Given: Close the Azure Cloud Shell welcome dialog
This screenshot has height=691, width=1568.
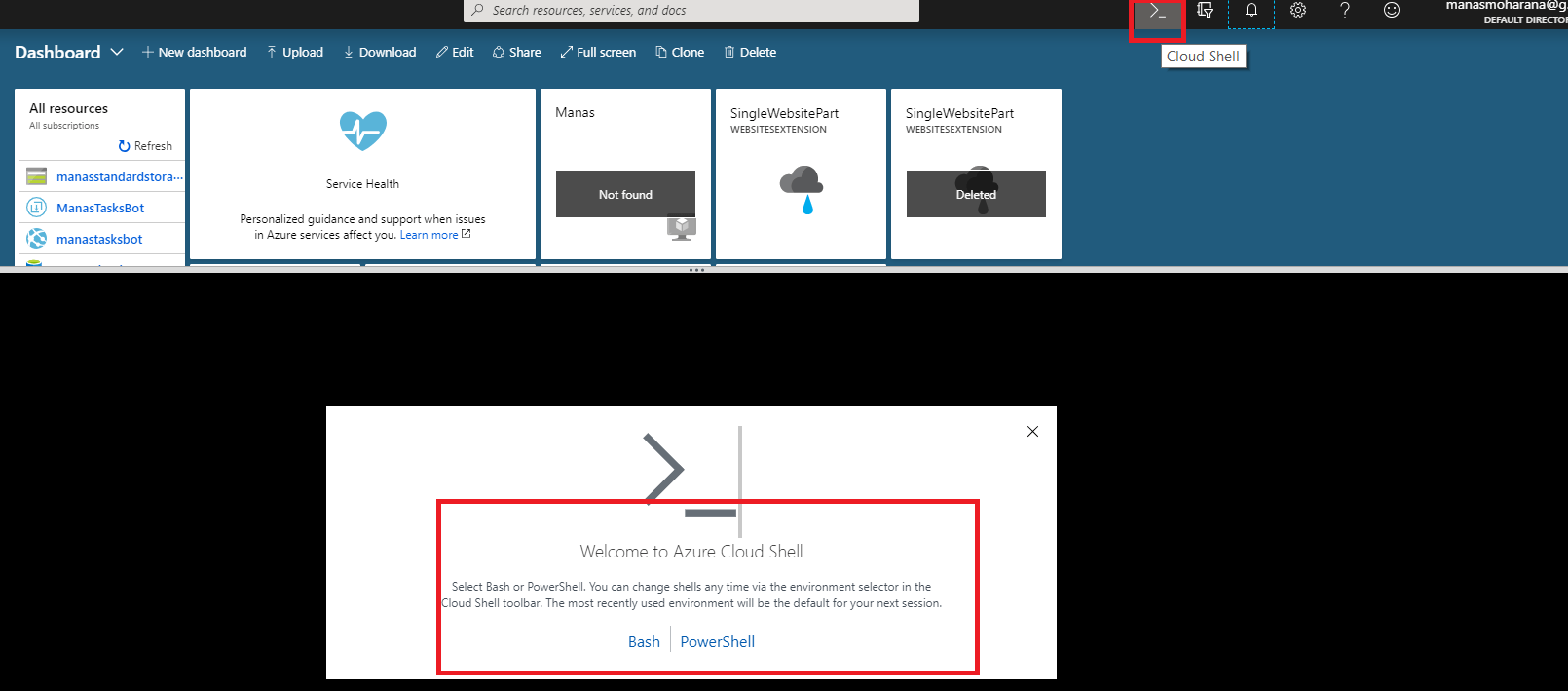Looking at the screenshot, I should [x=1032, y=431].
